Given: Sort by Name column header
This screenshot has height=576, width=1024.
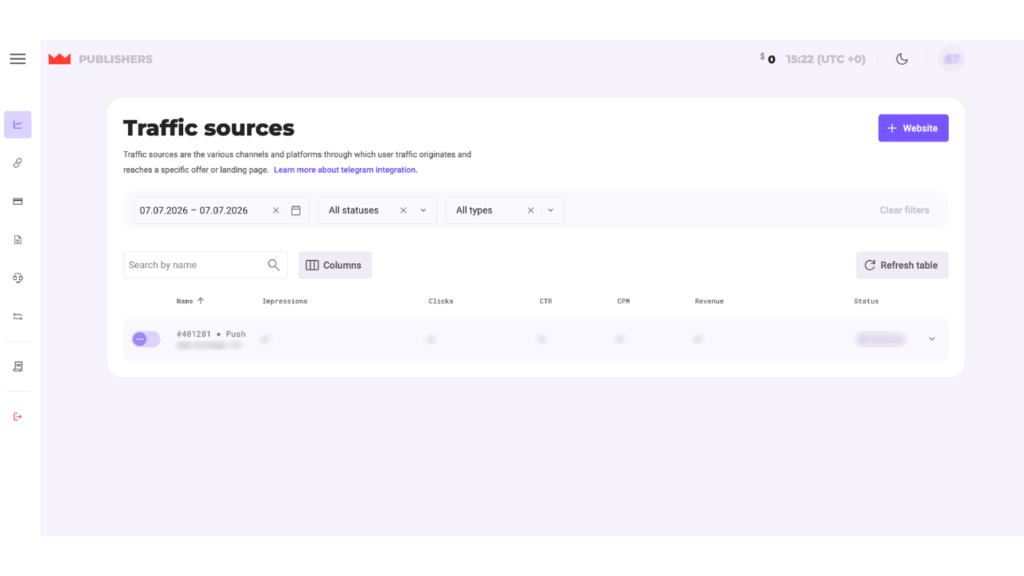Looking at the screenshot, I should click(190, 301).
